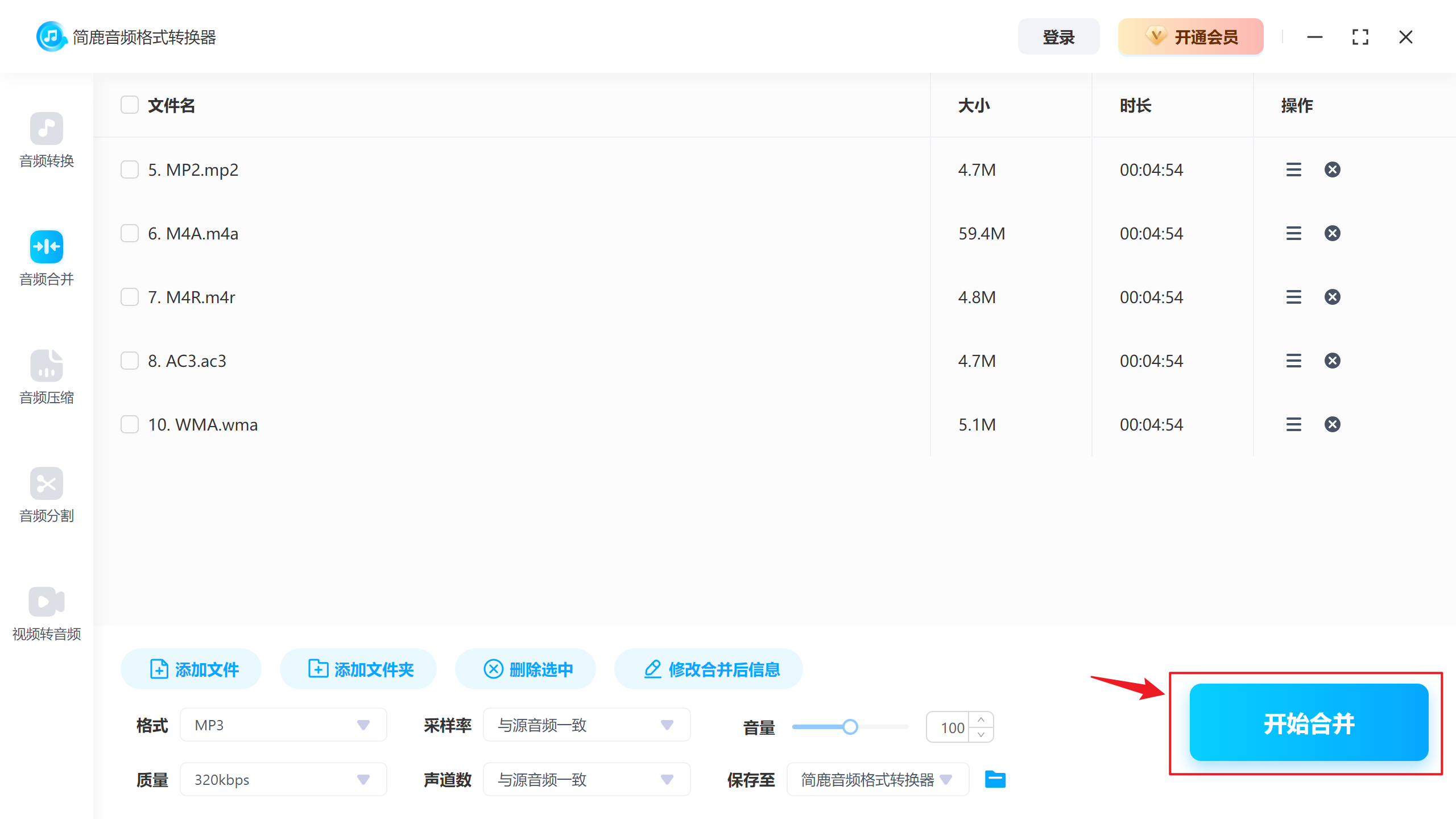The height and width of the screenshot is (819, 1456).
Task: Check the checkbox for 8. AC3.ac3
Action: pos(129,360)
